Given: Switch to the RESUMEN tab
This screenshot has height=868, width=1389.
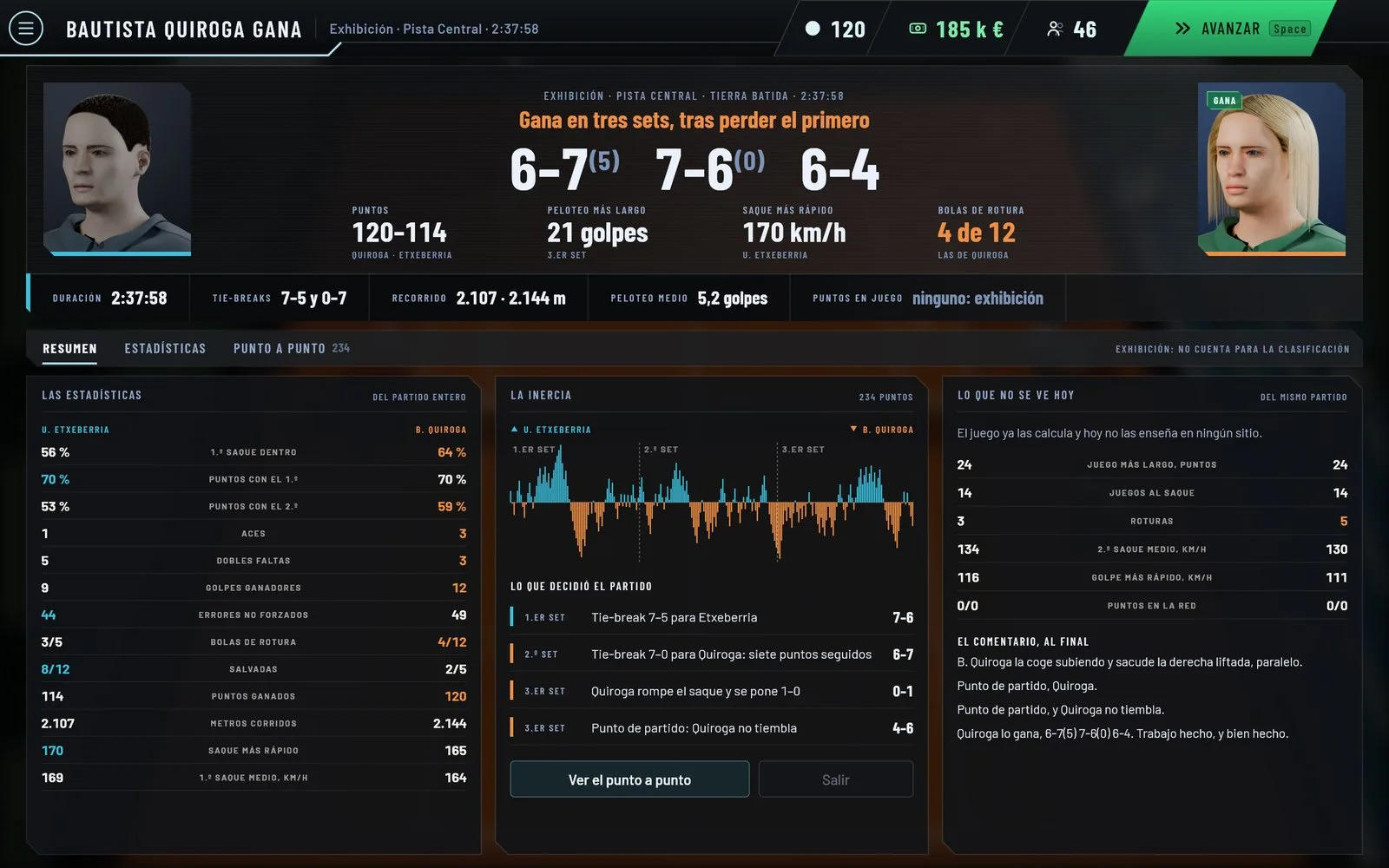Looking at the screenshot, I should pos(69,348).
